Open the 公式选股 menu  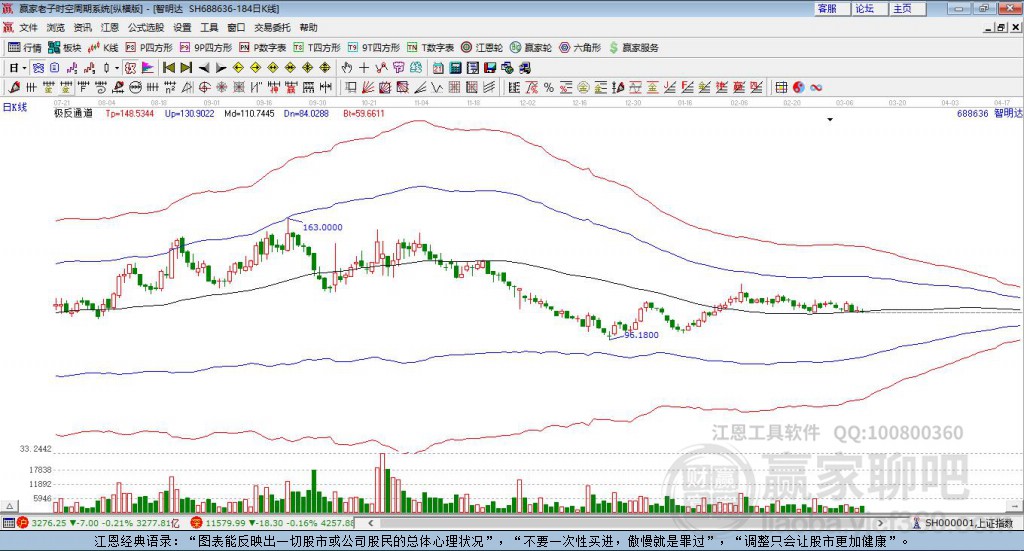point(146,27)
